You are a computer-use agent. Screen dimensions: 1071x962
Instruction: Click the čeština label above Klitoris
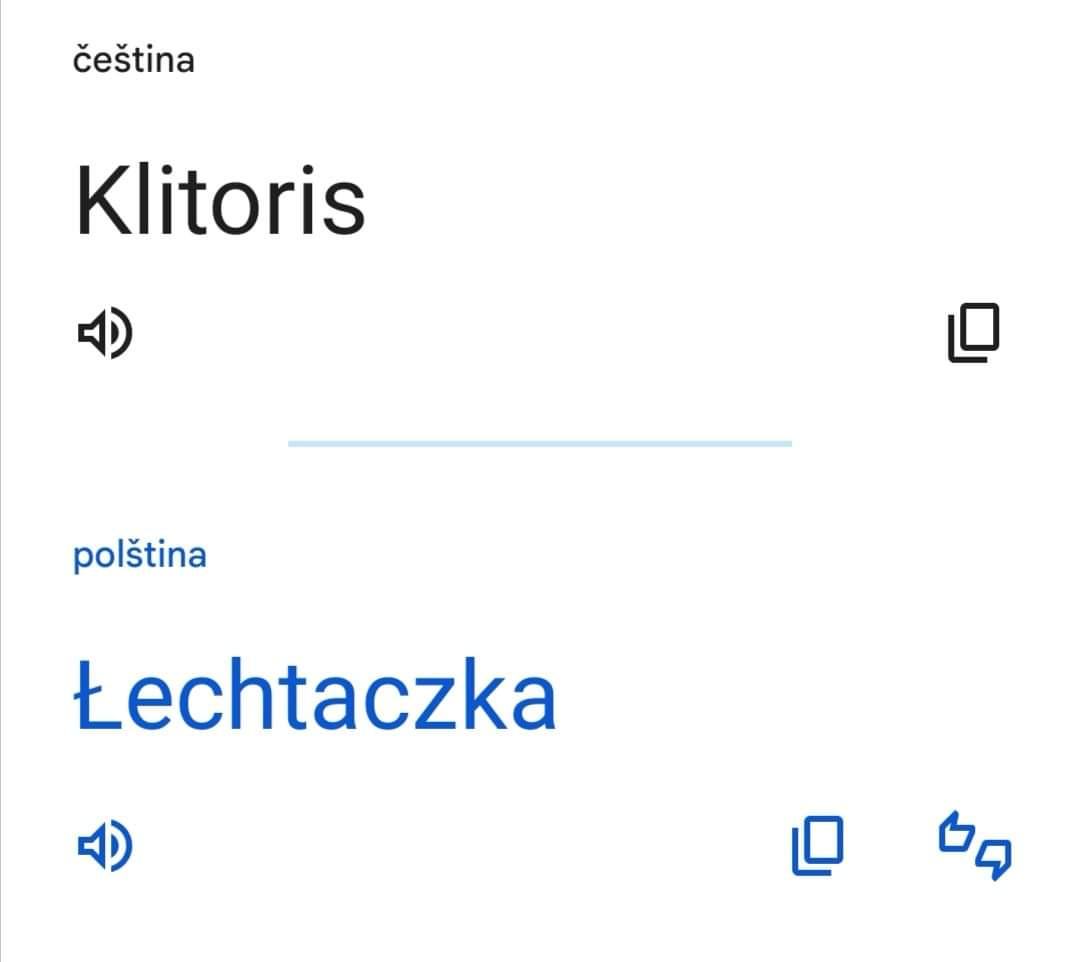(x=134, y=60)
